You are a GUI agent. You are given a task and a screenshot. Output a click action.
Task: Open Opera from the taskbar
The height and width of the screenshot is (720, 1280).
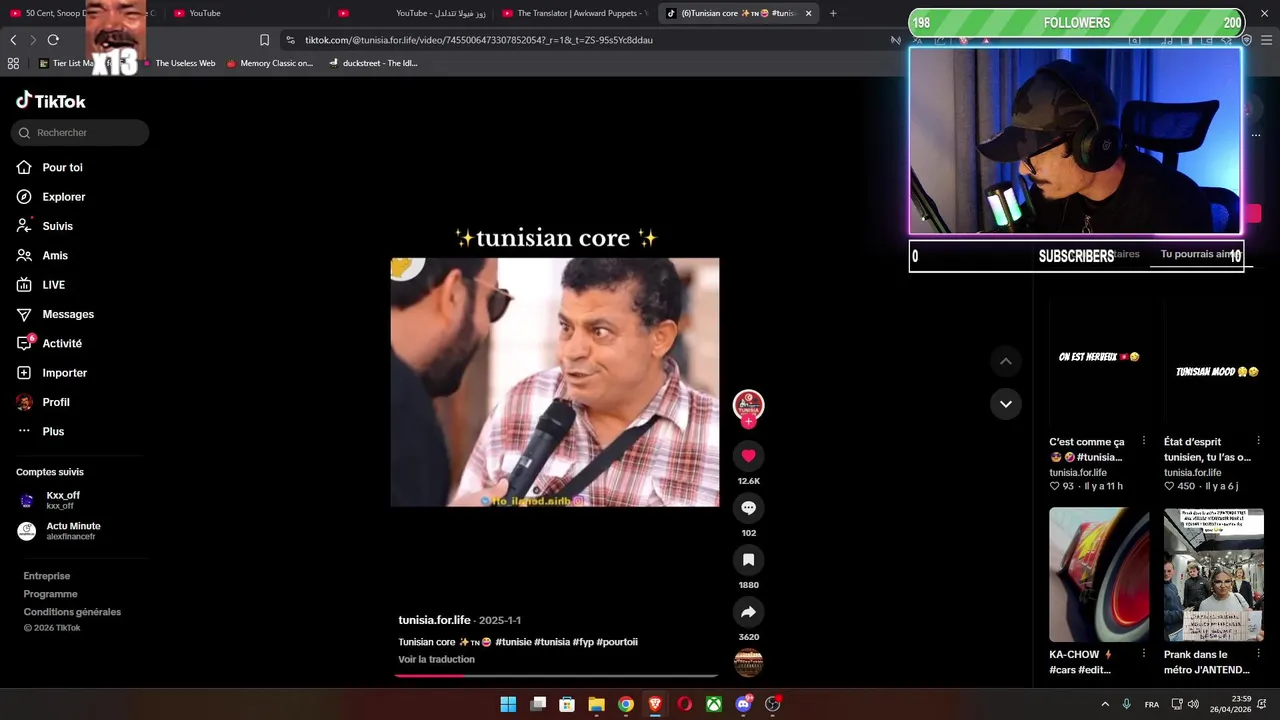(x=684, y=704)
